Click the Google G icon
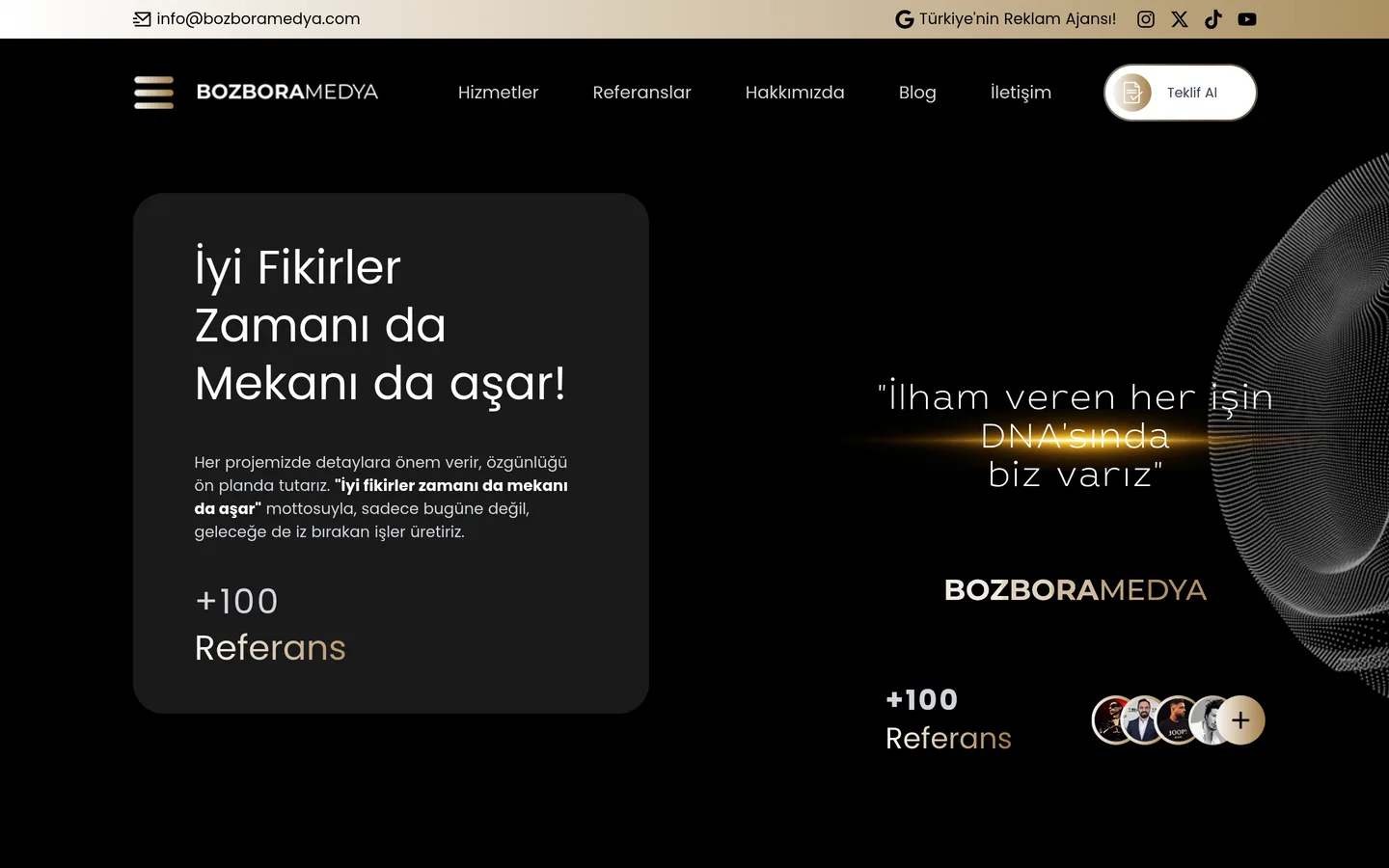 (x=904, y=19)
